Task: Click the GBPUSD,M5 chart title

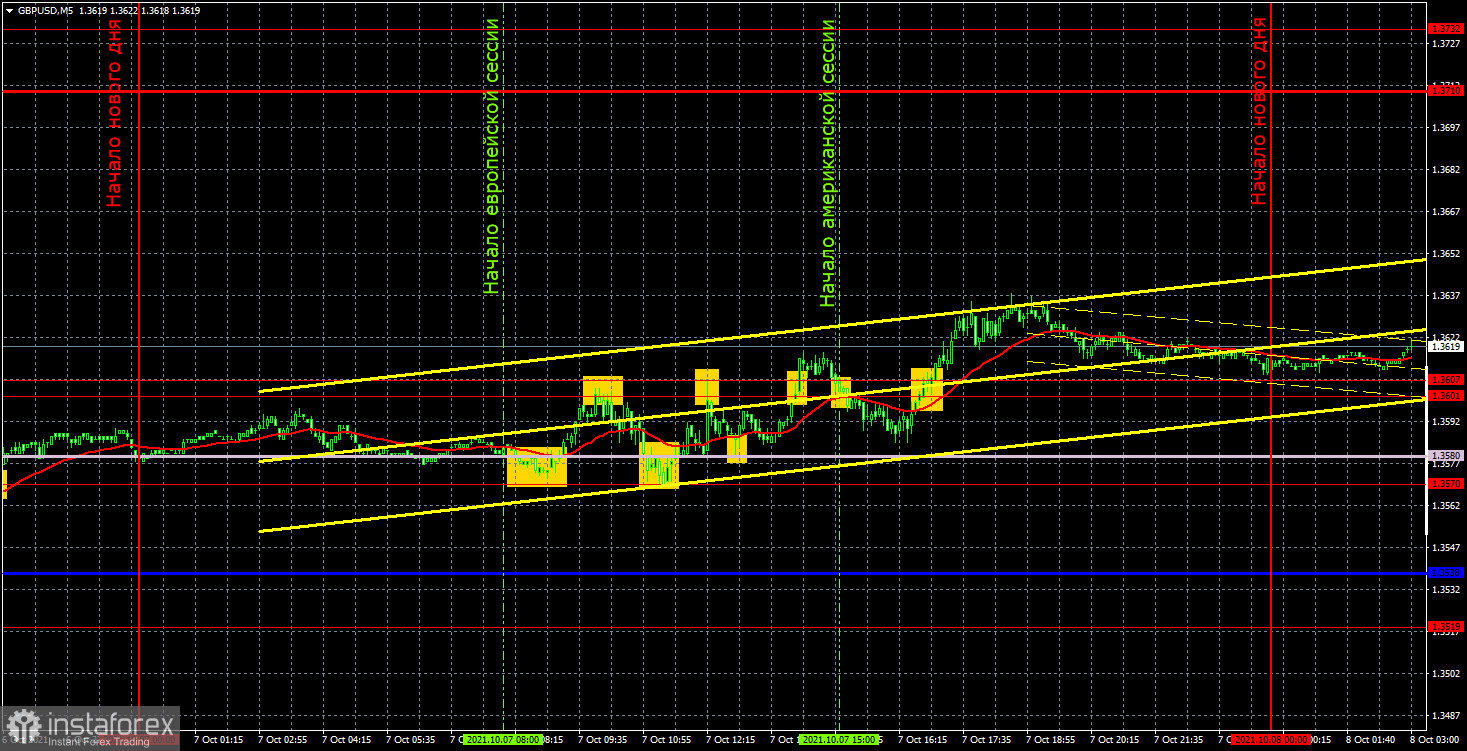Action: pyautogui.click(x=45, y=10)
